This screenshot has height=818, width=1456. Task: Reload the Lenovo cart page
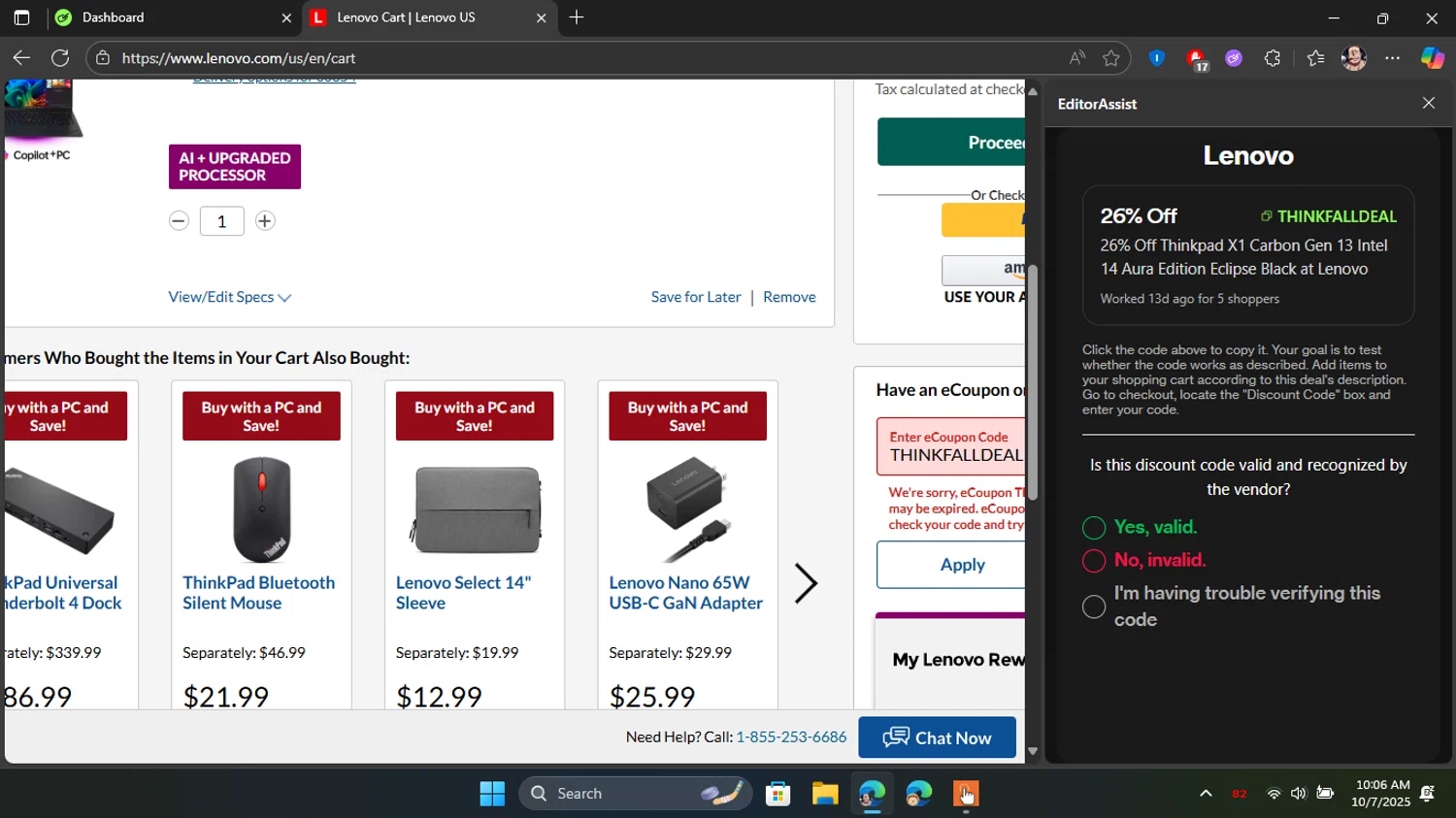click(60, 58)
